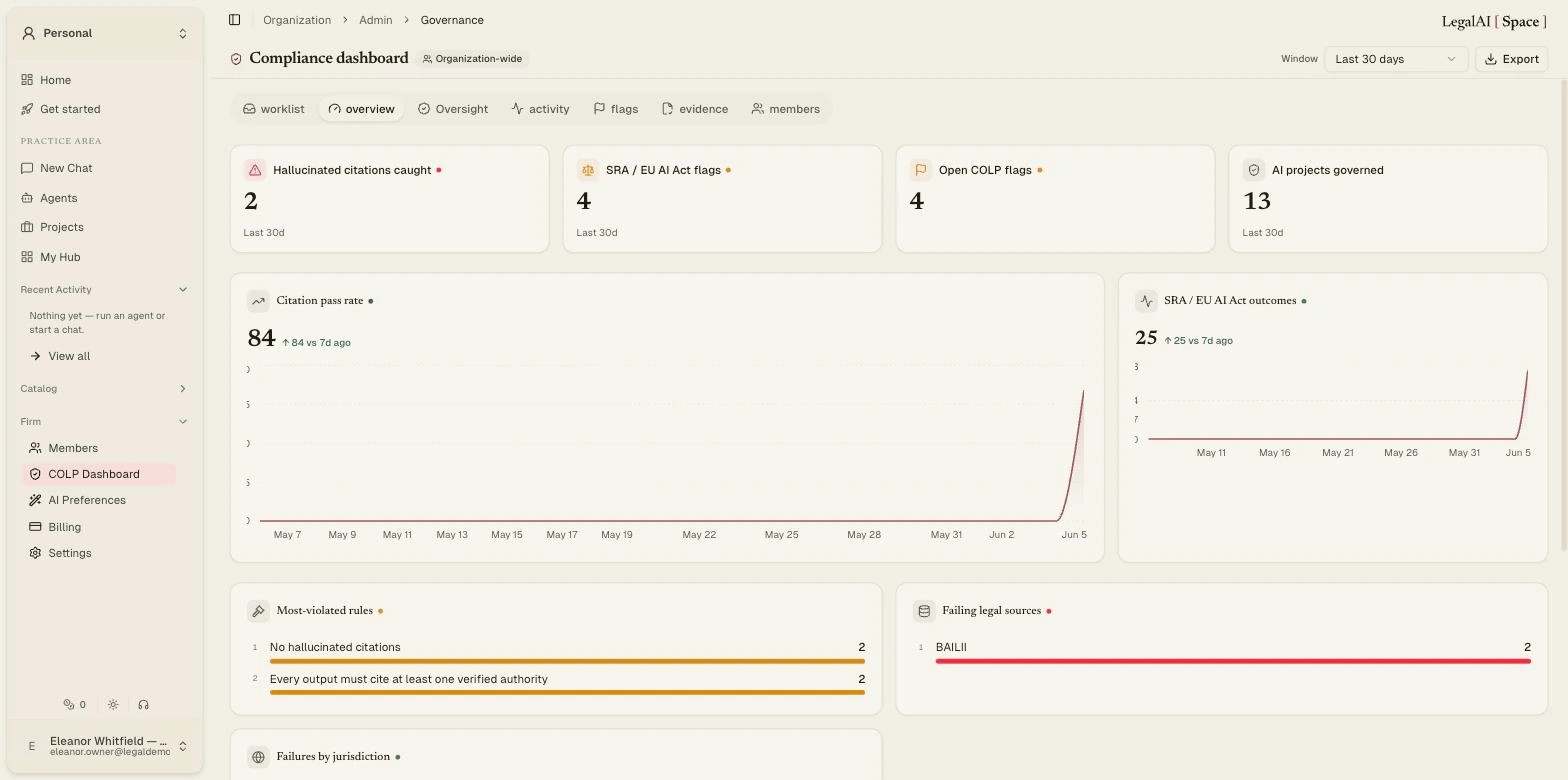
Task: Switch theme with the sun icon
Action: 113,704
